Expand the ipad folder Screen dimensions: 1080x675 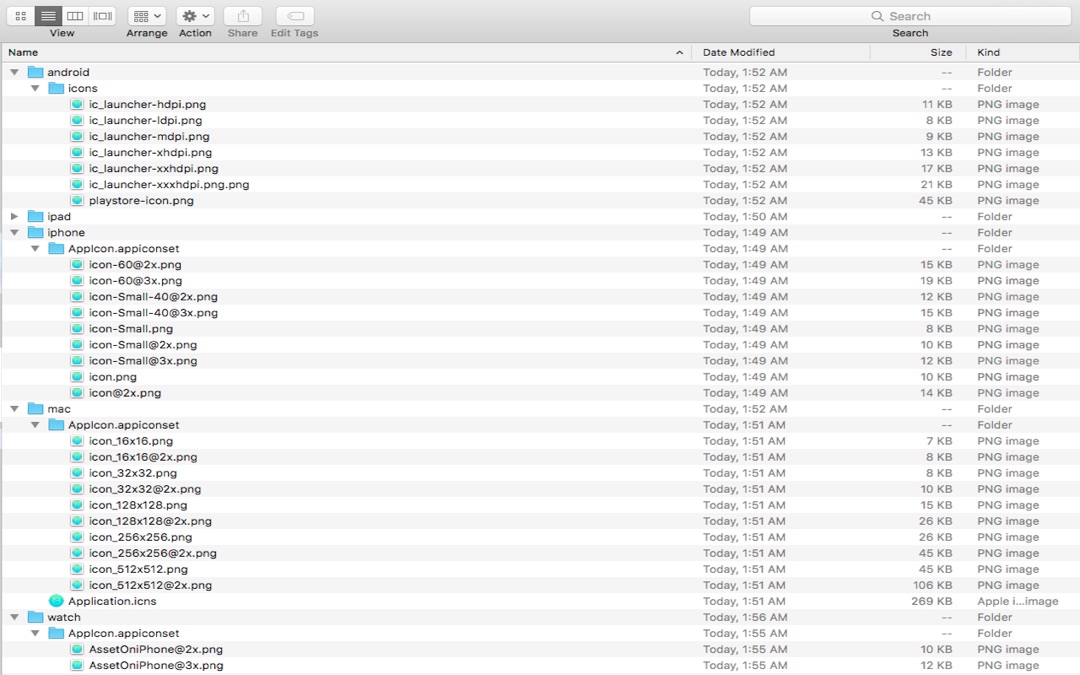(x=14, y=216)
